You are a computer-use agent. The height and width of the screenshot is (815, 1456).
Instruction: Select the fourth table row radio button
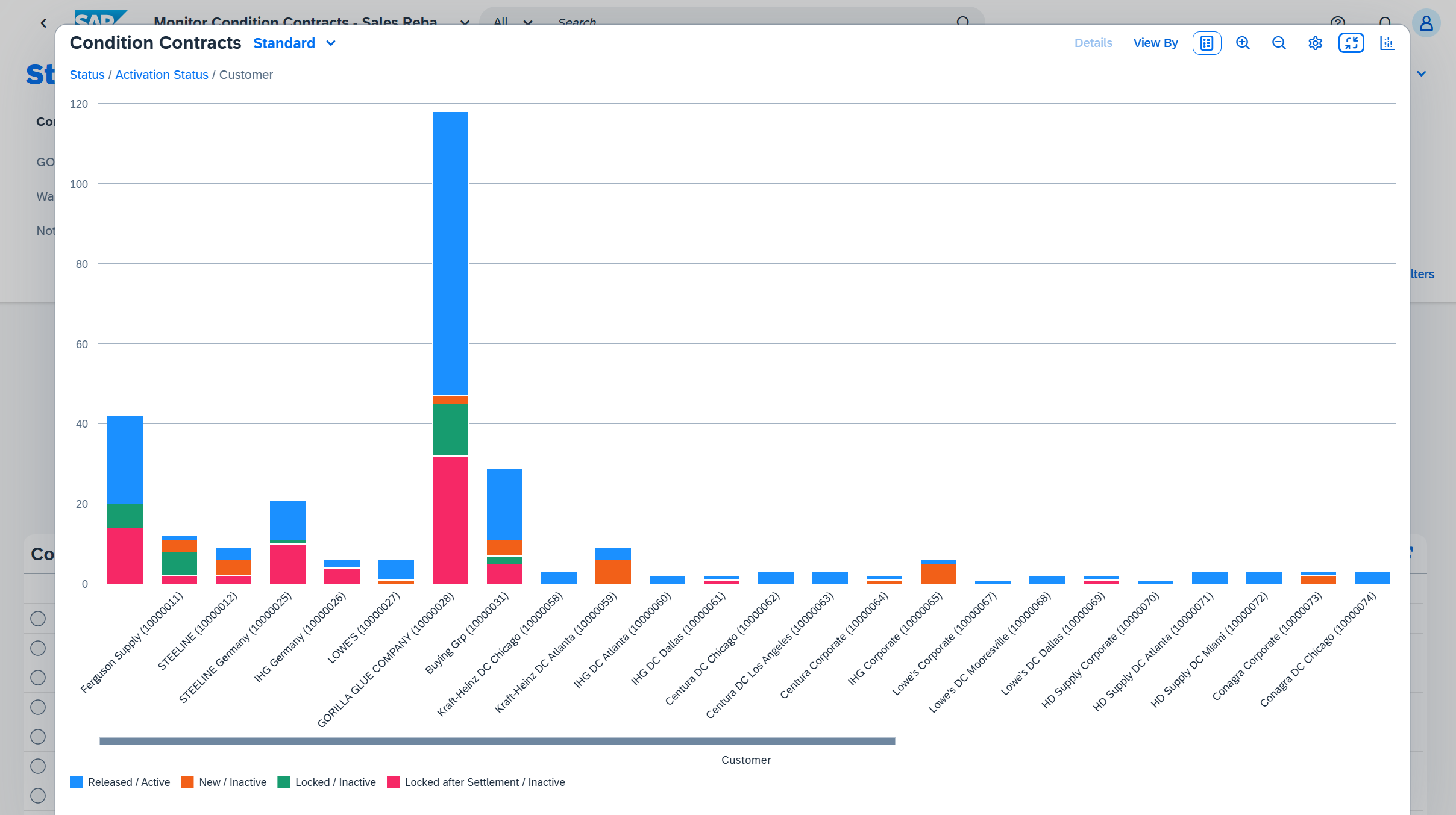(38, 707)
